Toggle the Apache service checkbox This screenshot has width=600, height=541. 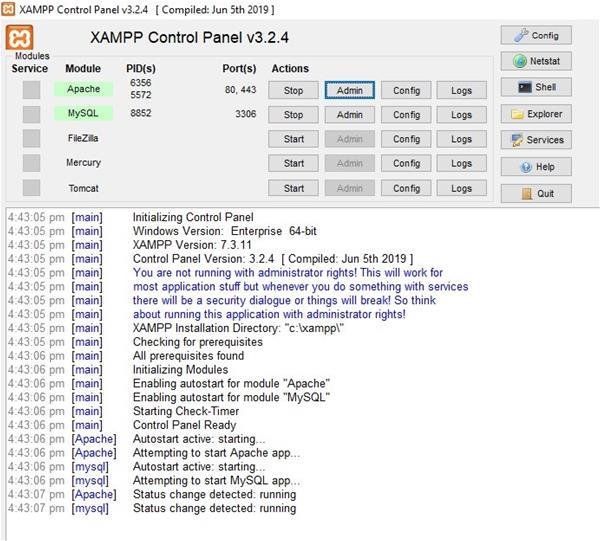tap(31, 90)
